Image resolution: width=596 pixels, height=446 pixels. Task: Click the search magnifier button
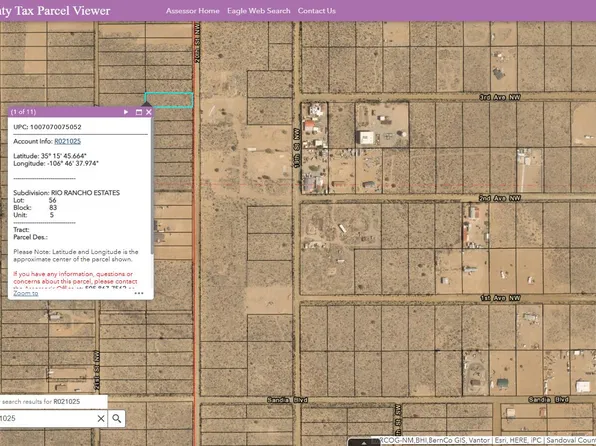tap(117, 418)
